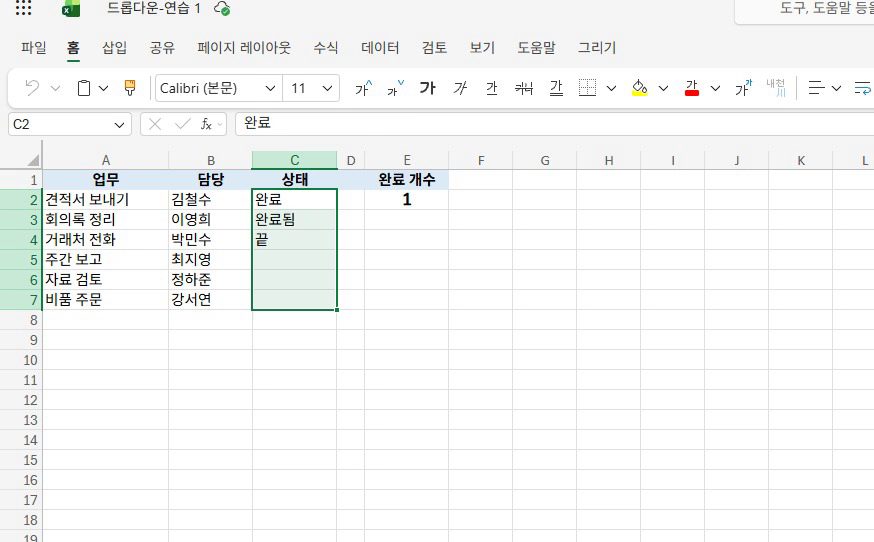The image size is (874, 542).
Task: Select the Format Painter brush
Action: 130,88
